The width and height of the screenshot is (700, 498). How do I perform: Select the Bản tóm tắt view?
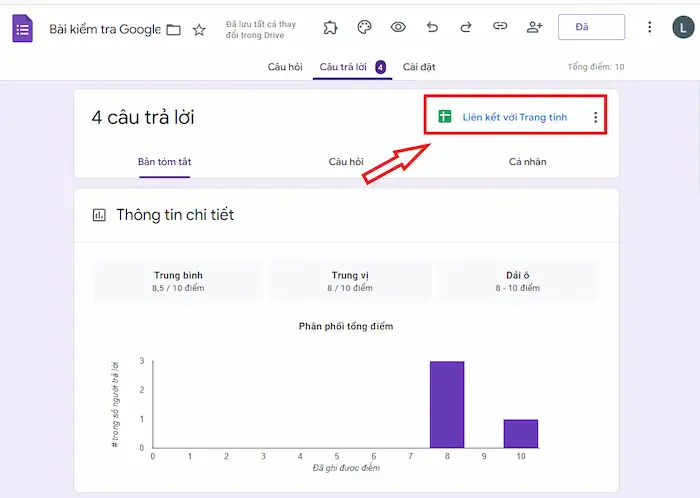[x=164, y=161]
